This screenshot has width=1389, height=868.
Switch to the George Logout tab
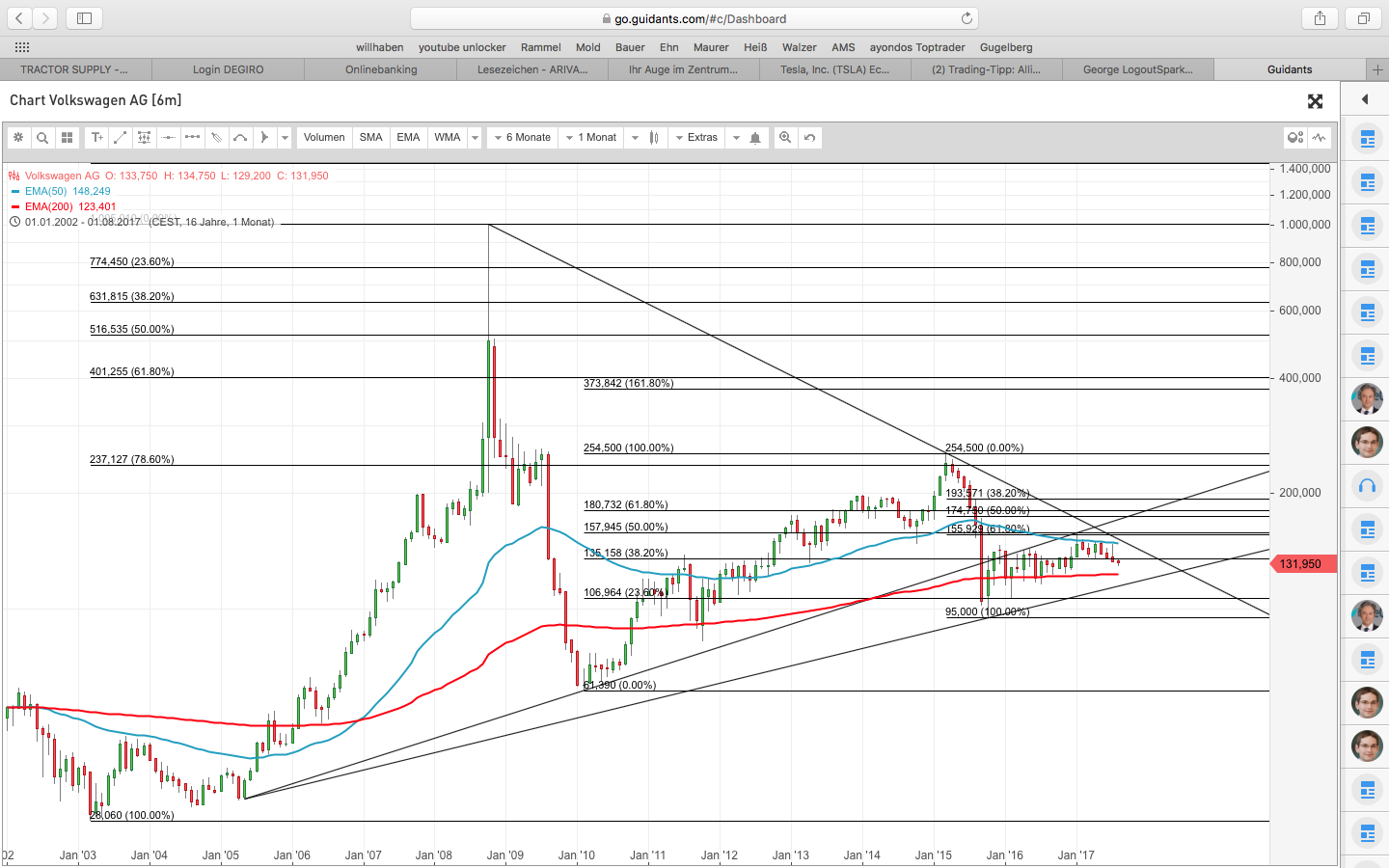[x=1138, y=69]
